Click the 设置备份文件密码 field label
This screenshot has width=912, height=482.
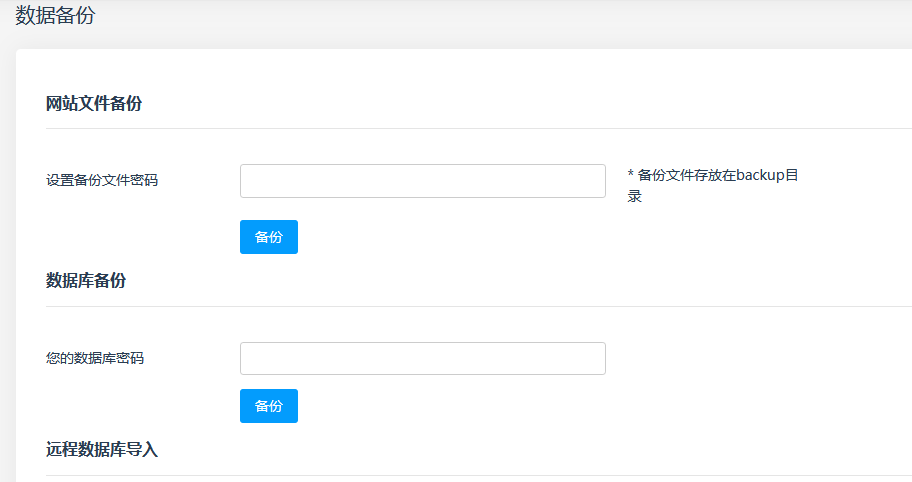point(102,180)
